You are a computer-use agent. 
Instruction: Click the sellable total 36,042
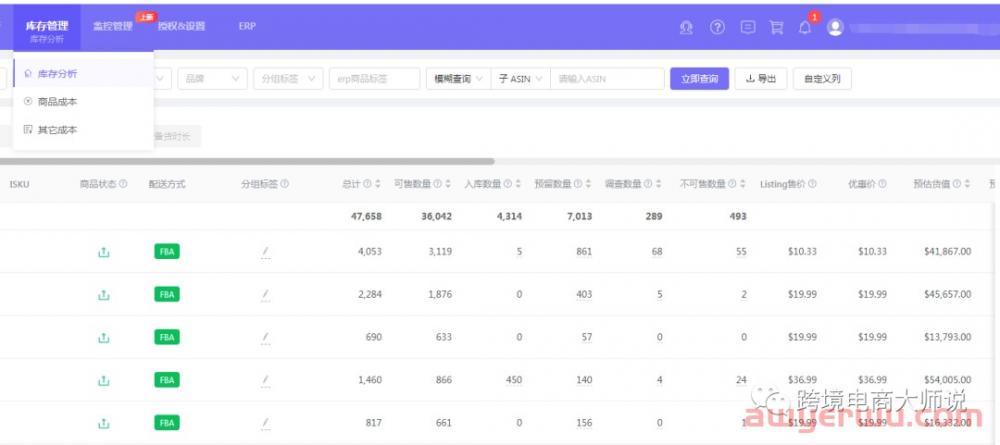(436, 216)
